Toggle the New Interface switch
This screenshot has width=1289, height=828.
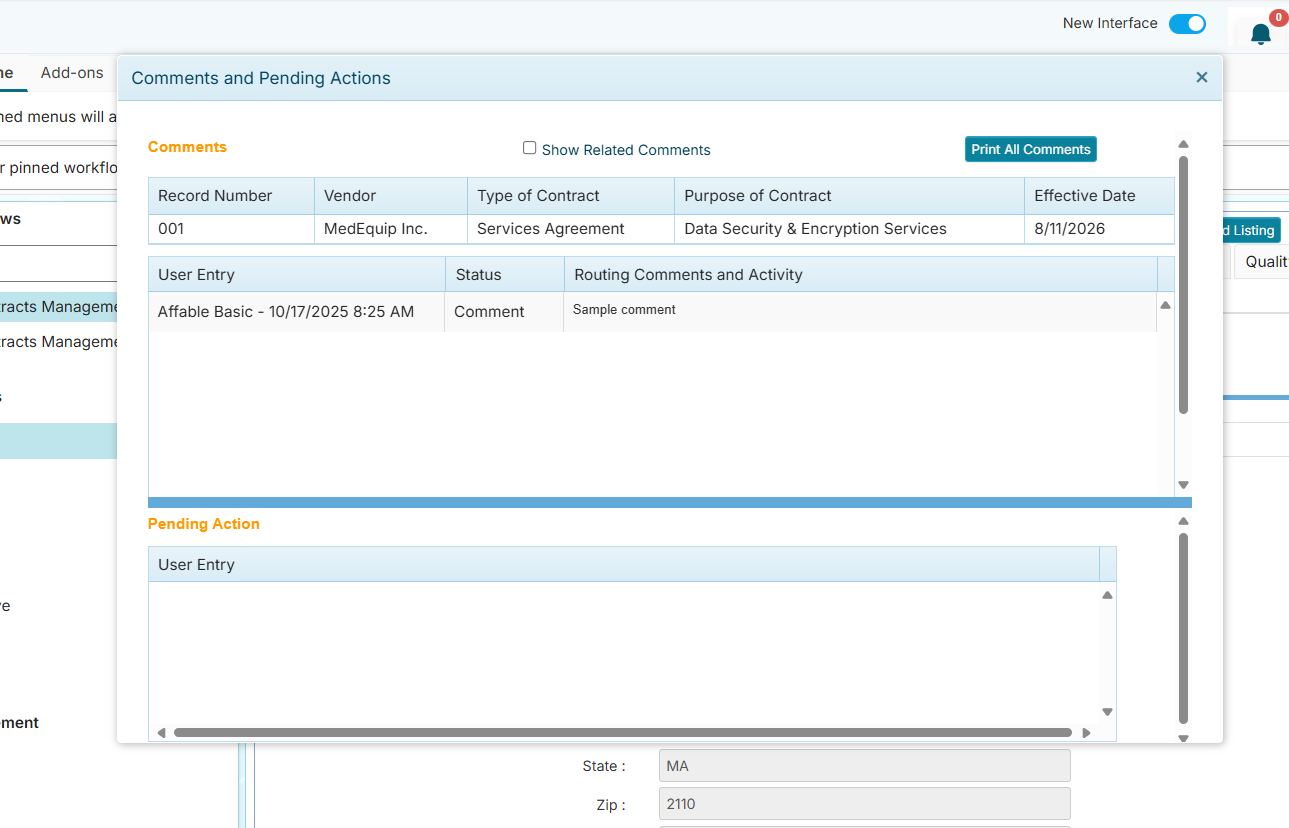[1187, 24]
